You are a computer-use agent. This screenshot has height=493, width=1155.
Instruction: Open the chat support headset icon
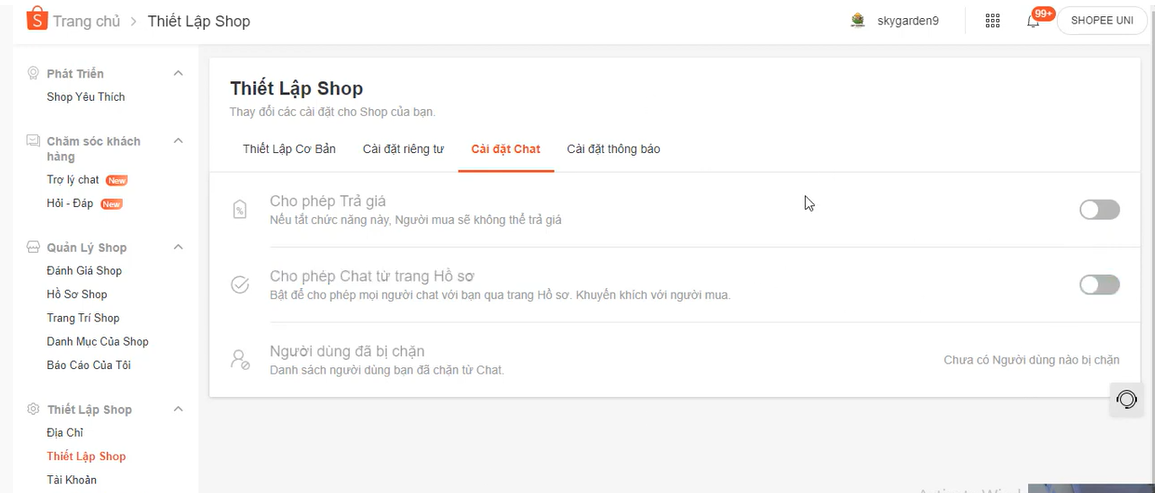[x=1126, y=400]
